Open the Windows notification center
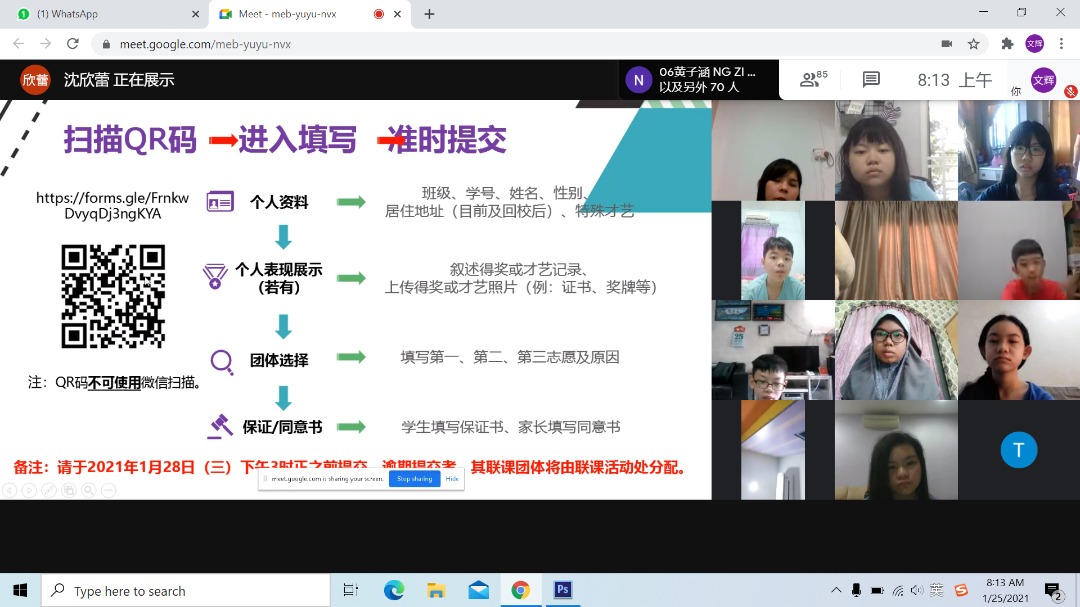The image size is (1080, 607). pyautogui.click(x=1053, y=591)
